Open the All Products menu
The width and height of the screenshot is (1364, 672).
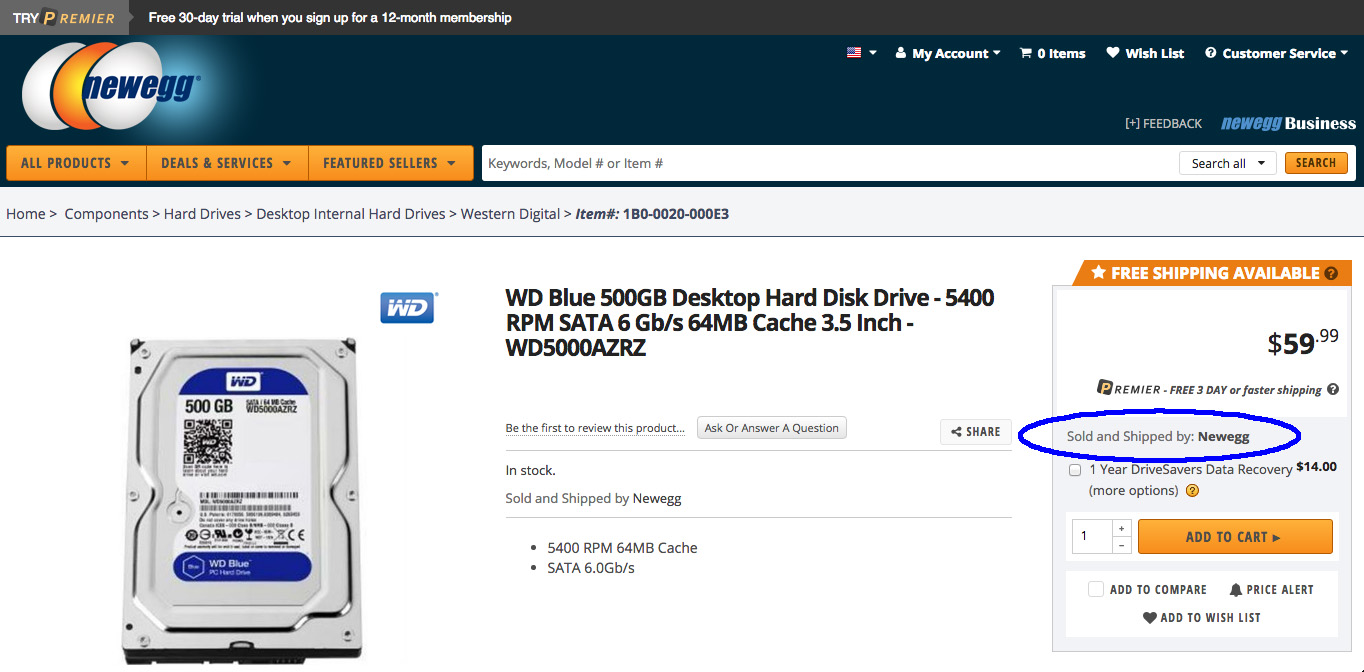click(76, 163)
